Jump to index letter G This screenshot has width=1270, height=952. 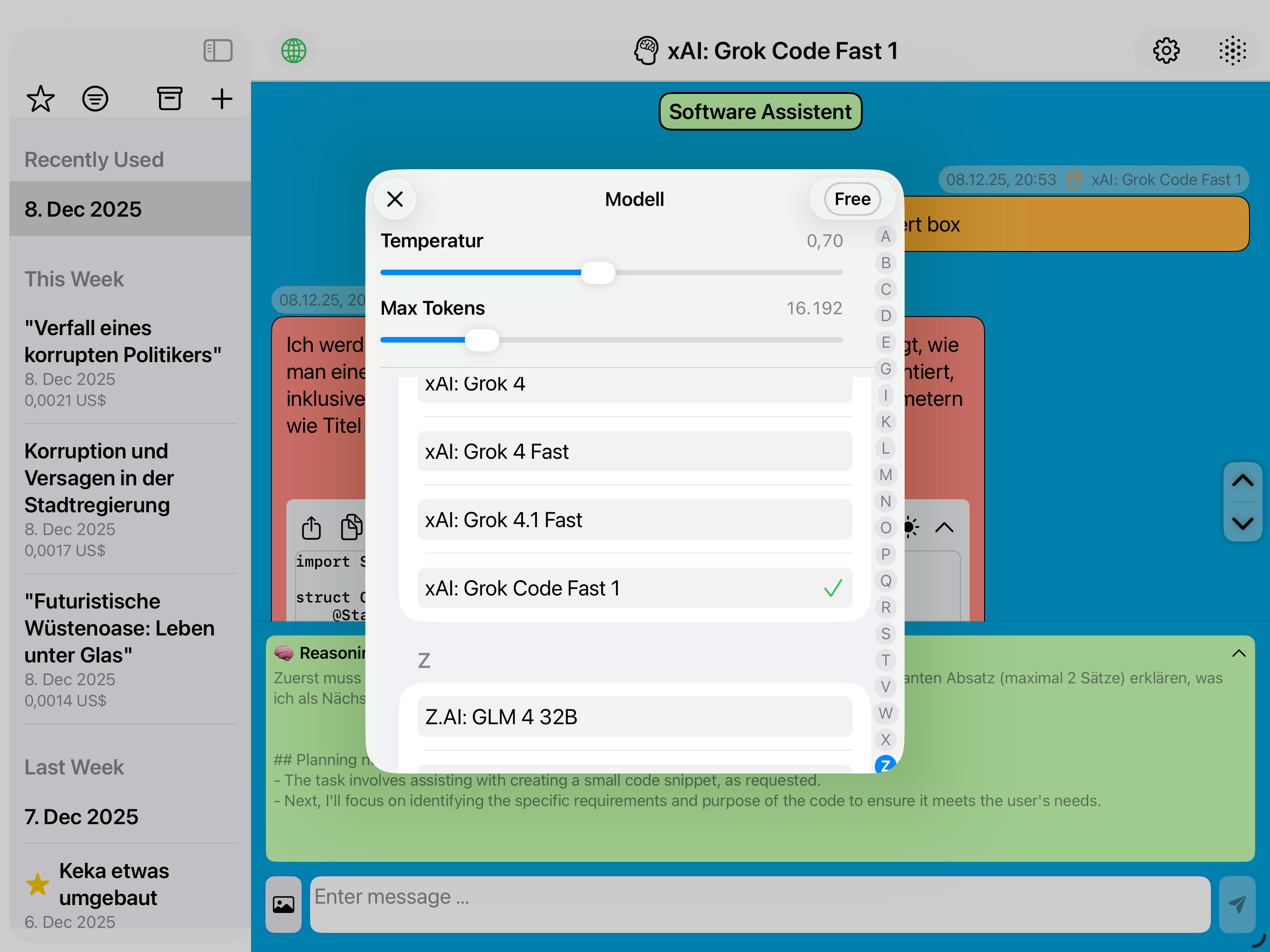click(x=886, y=369)
